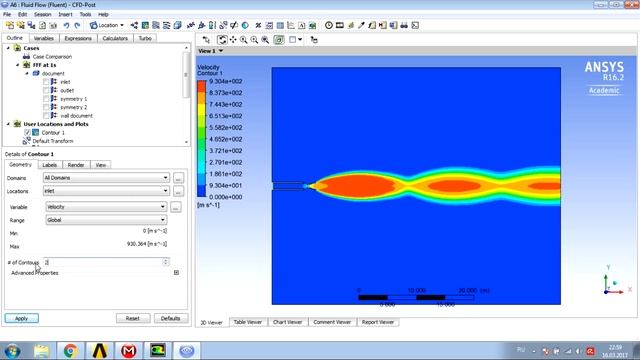Expand the Advanced Properties section
Screen dimensions: 640x360
coord(176,273)
